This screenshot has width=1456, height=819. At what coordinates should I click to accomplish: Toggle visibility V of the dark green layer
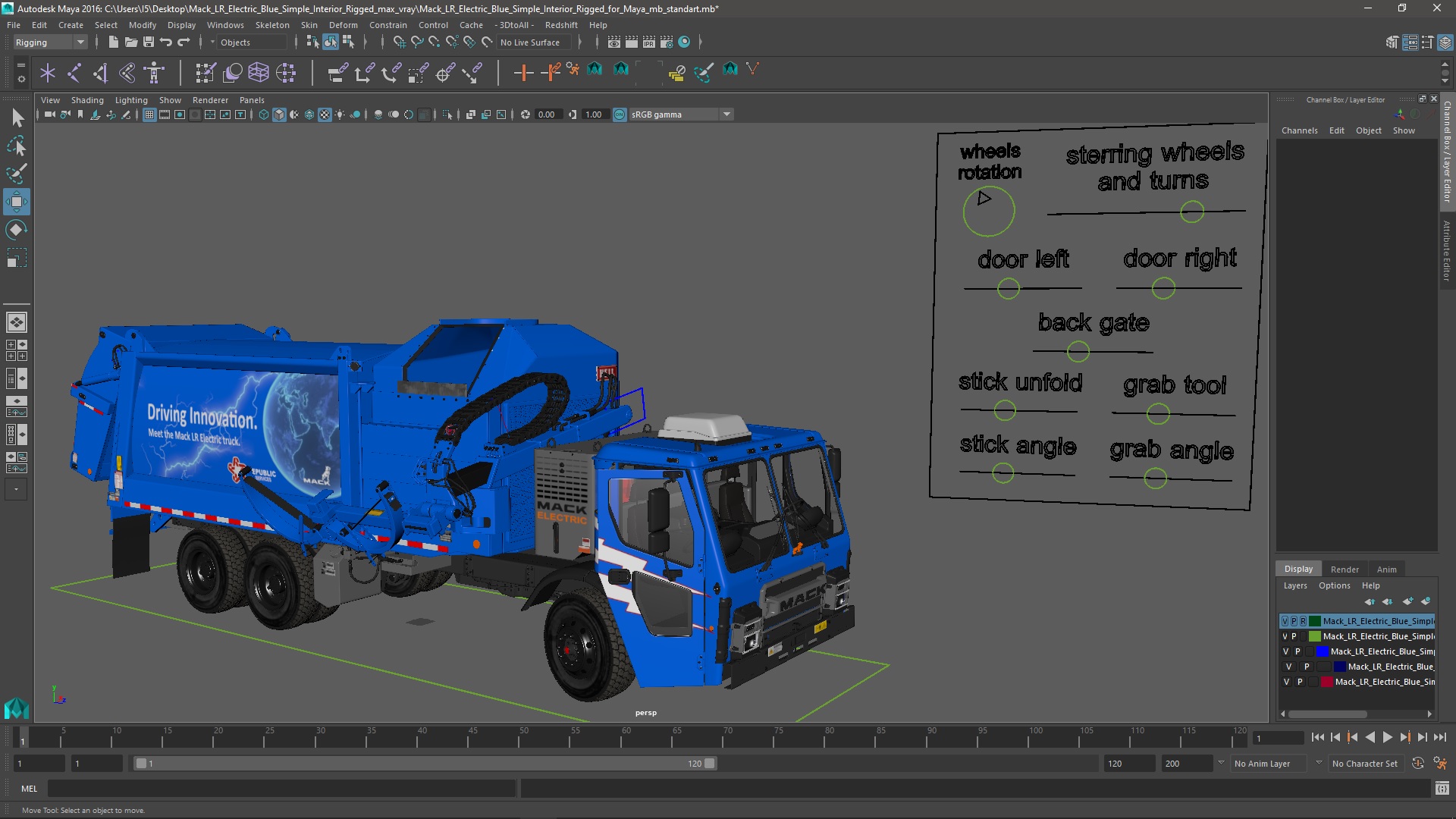coord(1285,621)
